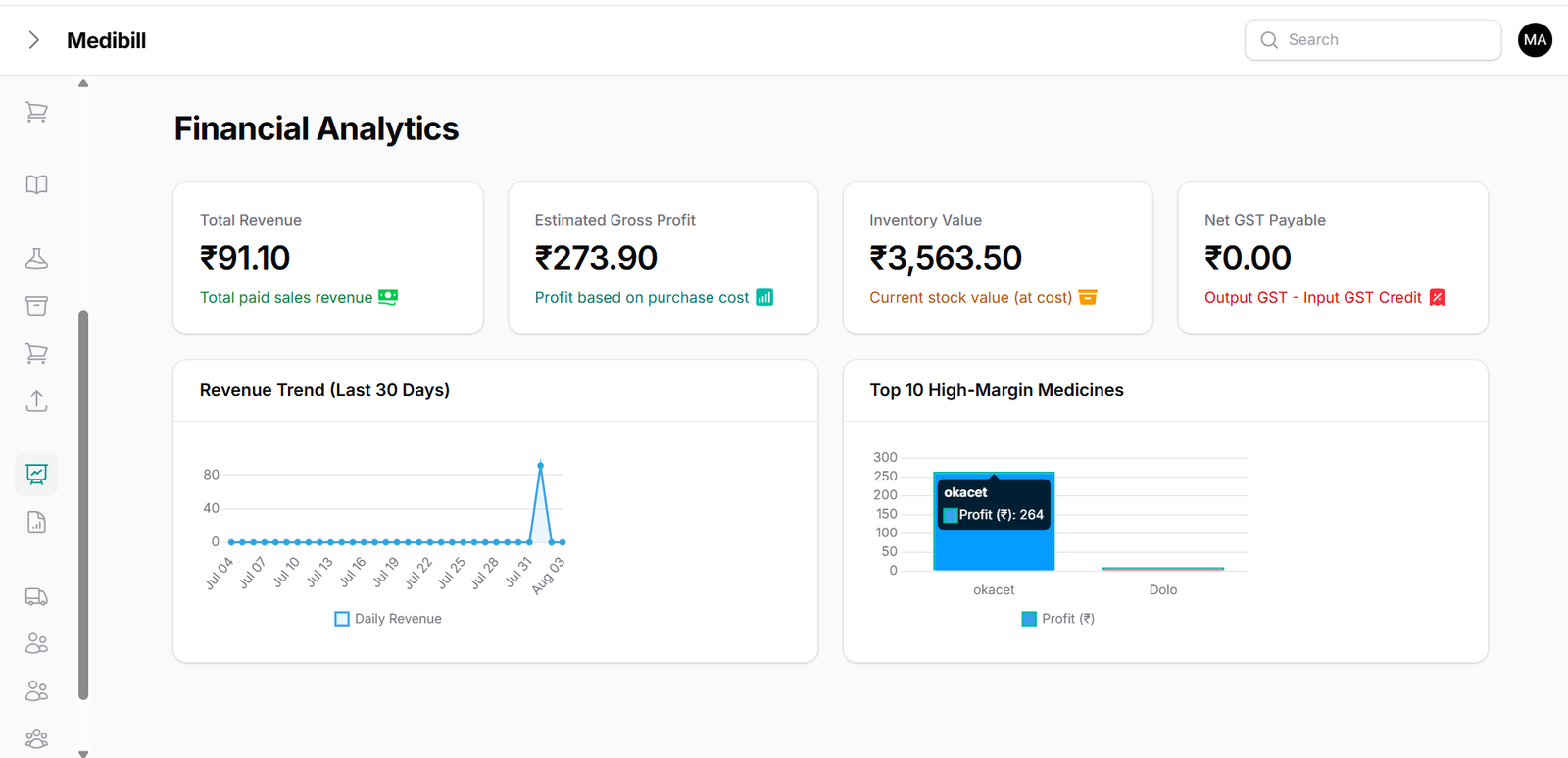Click the red percent icon in Net GST card
This screenshot has height=758, width=1568.
click(x=1438, y=297)
